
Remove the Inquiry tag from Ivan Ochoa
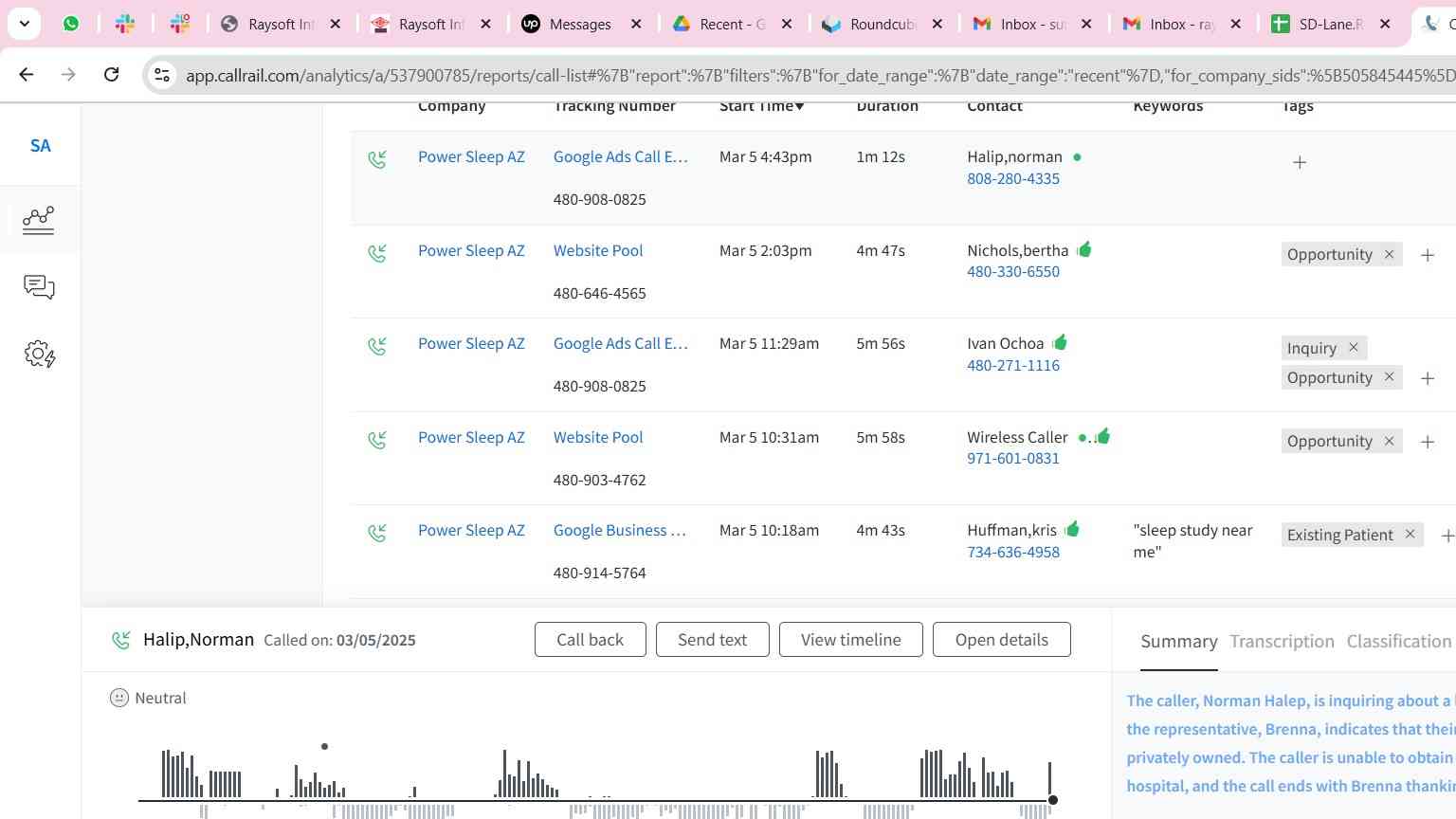click(1354, 348)
